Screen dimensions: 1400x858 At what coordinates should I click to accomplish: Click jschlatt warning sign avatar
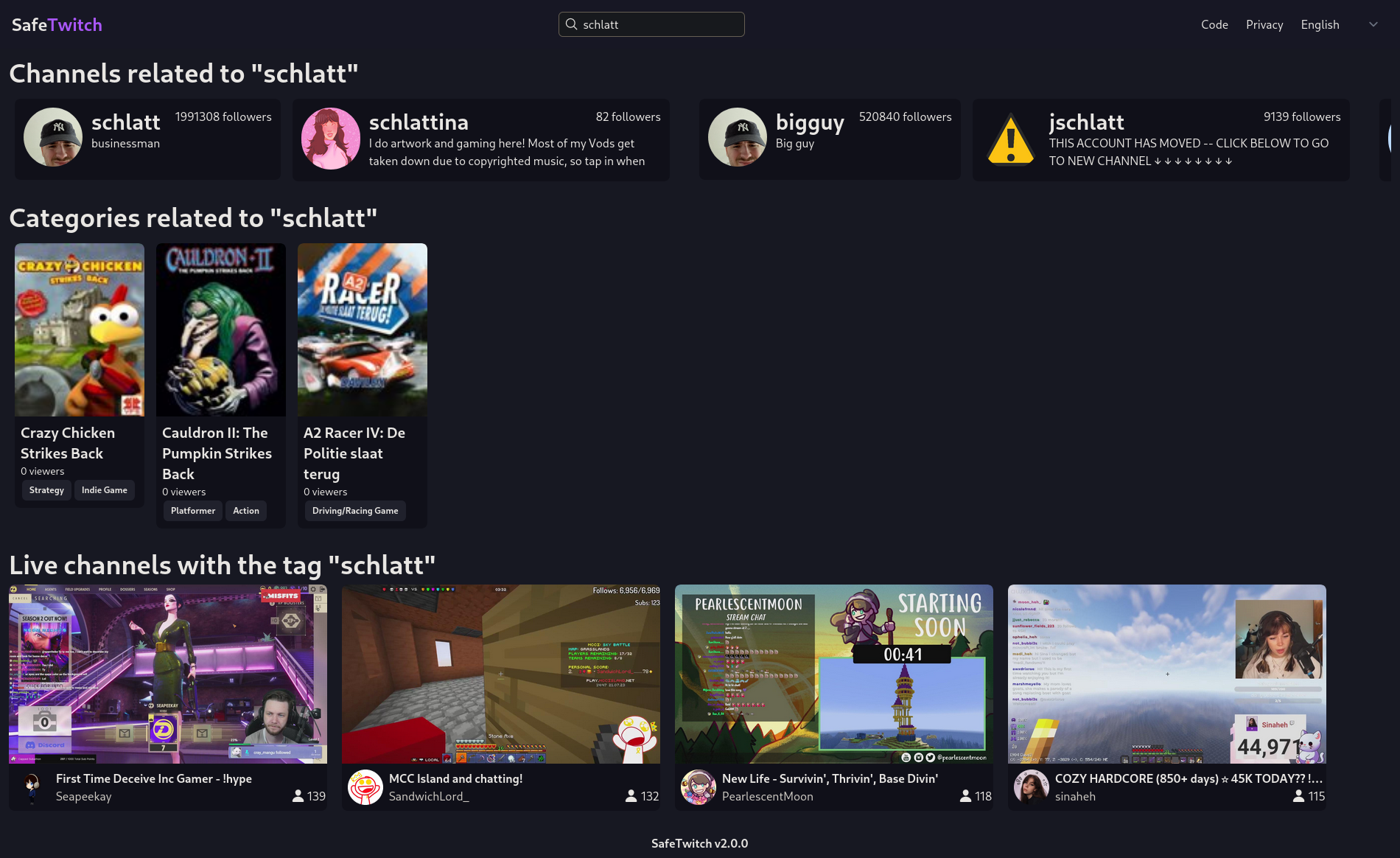point(1011,139)
